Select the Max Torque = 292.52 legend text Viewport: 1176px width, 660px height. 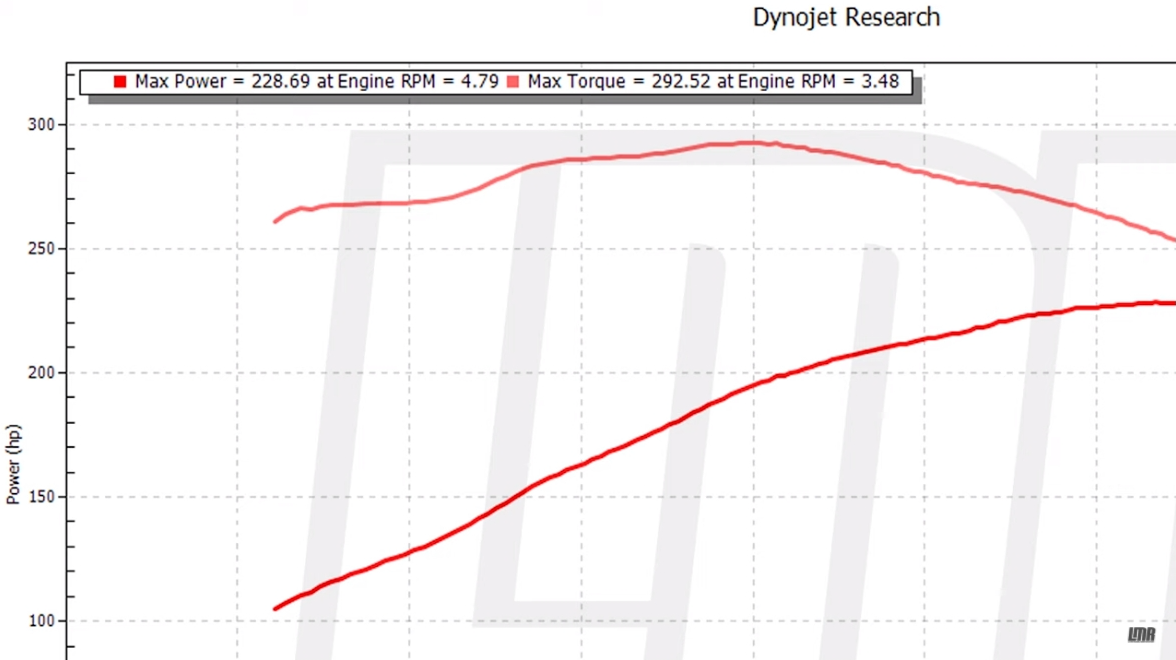coord(713,82)
